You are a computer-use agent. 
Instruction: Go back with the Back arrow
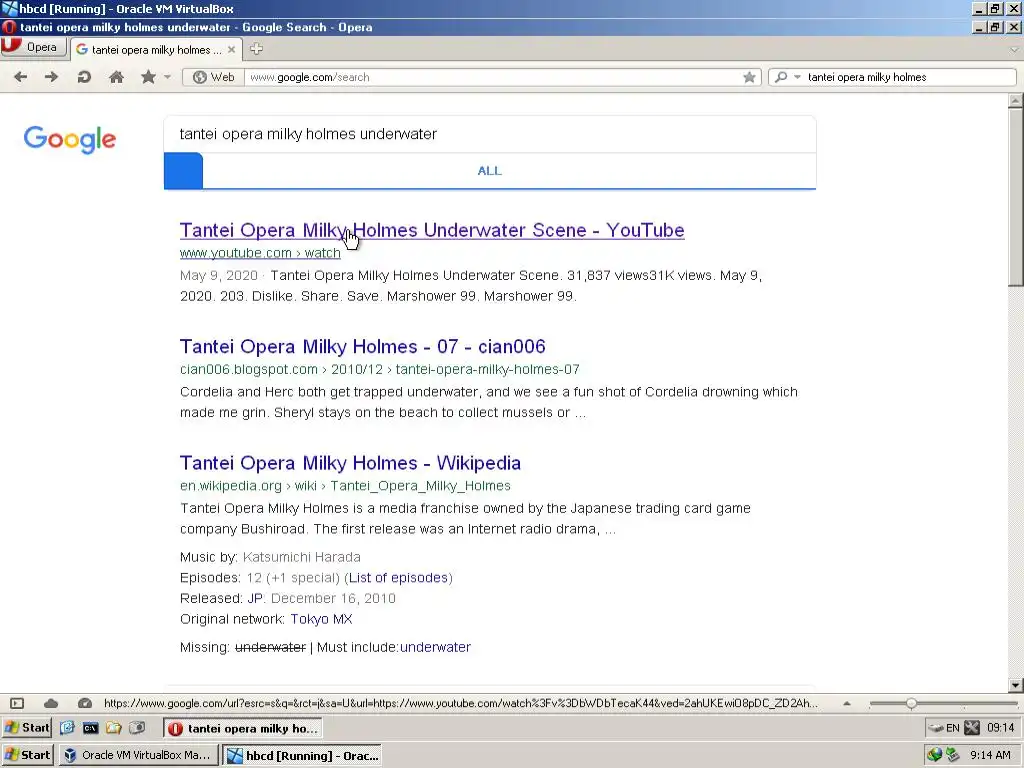[20, 77]
